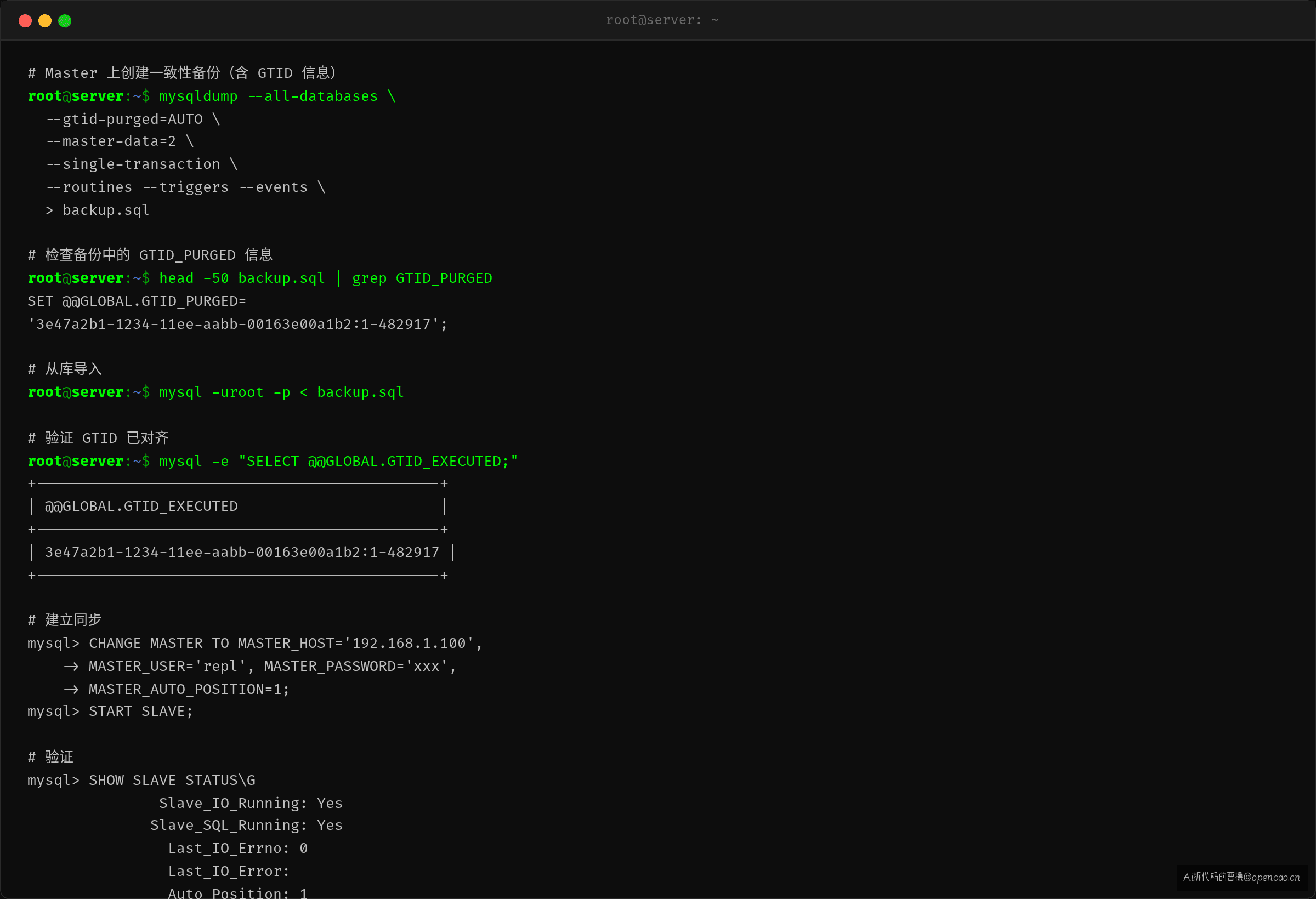
Task: Click the 'Last_IO_Errno: 0' status line
Action: point(238,849)
